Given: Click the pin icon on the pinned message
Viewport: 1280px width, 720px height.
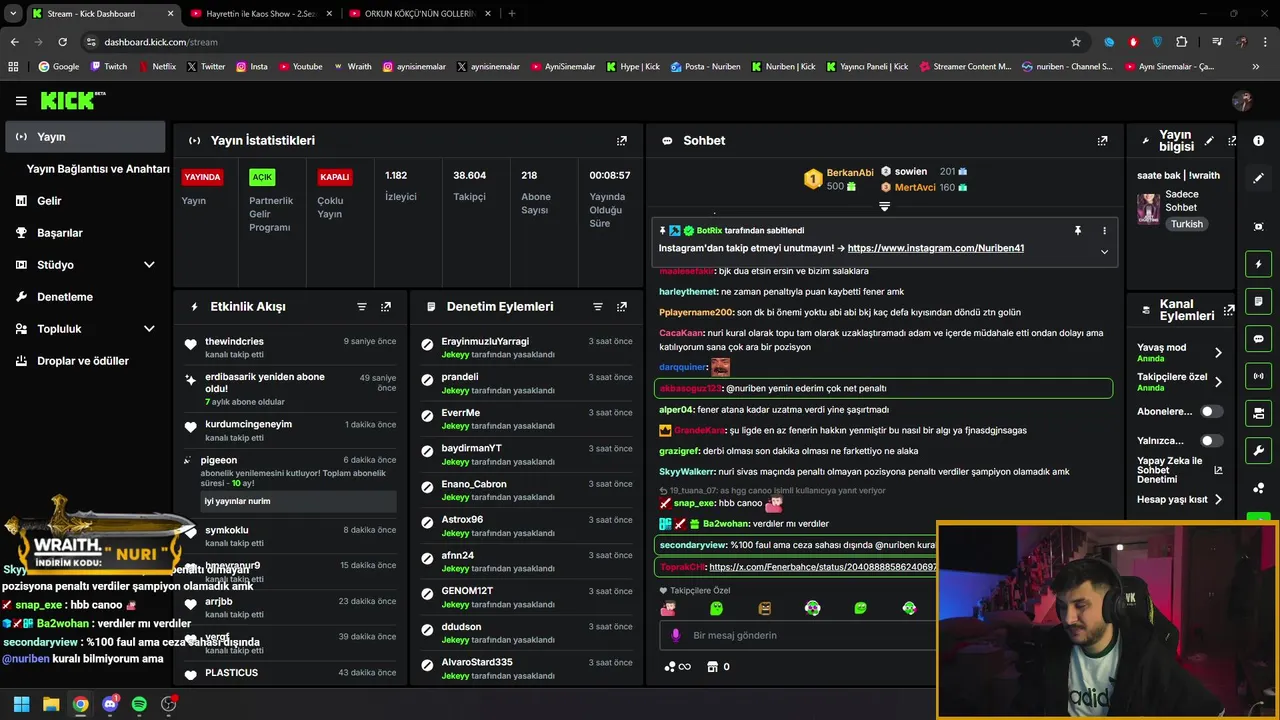Looking at the screenshot, I should point(1078,231).
